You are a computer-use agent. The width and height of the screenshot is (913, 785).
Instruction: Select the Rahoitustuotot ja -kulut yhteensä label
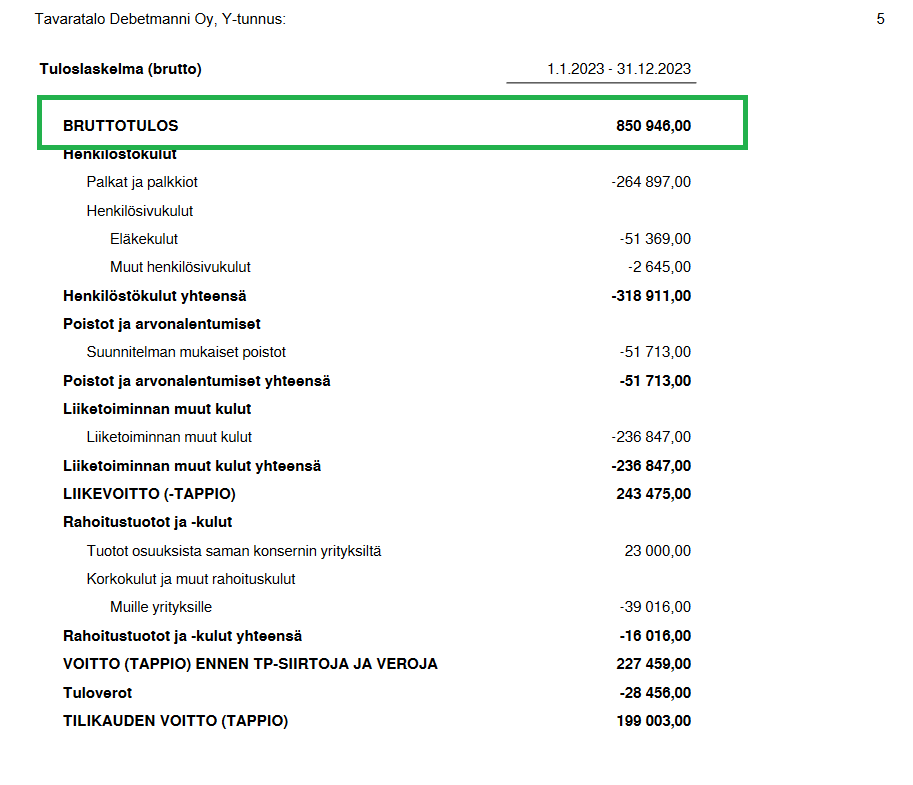pyautogui.click(x=183, y=636)
